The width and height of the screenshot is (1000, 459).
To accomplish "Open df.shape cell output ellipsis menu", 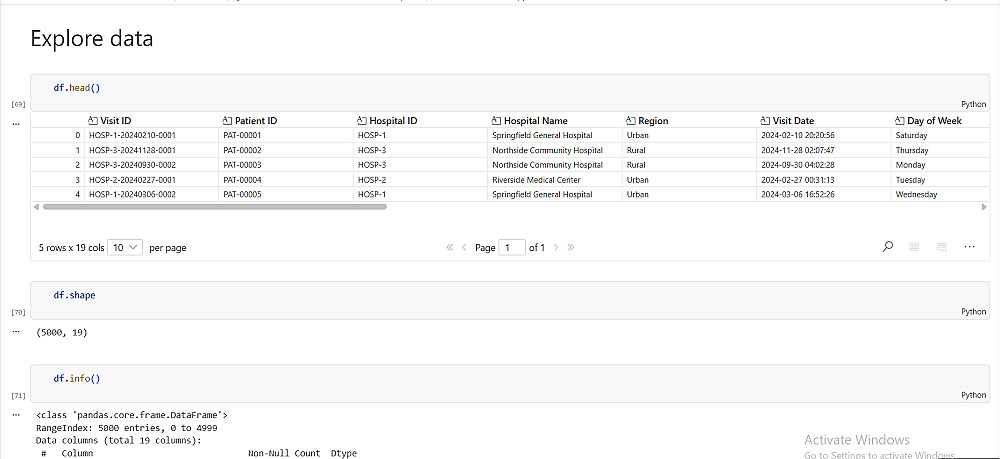I will pos(16,331).
